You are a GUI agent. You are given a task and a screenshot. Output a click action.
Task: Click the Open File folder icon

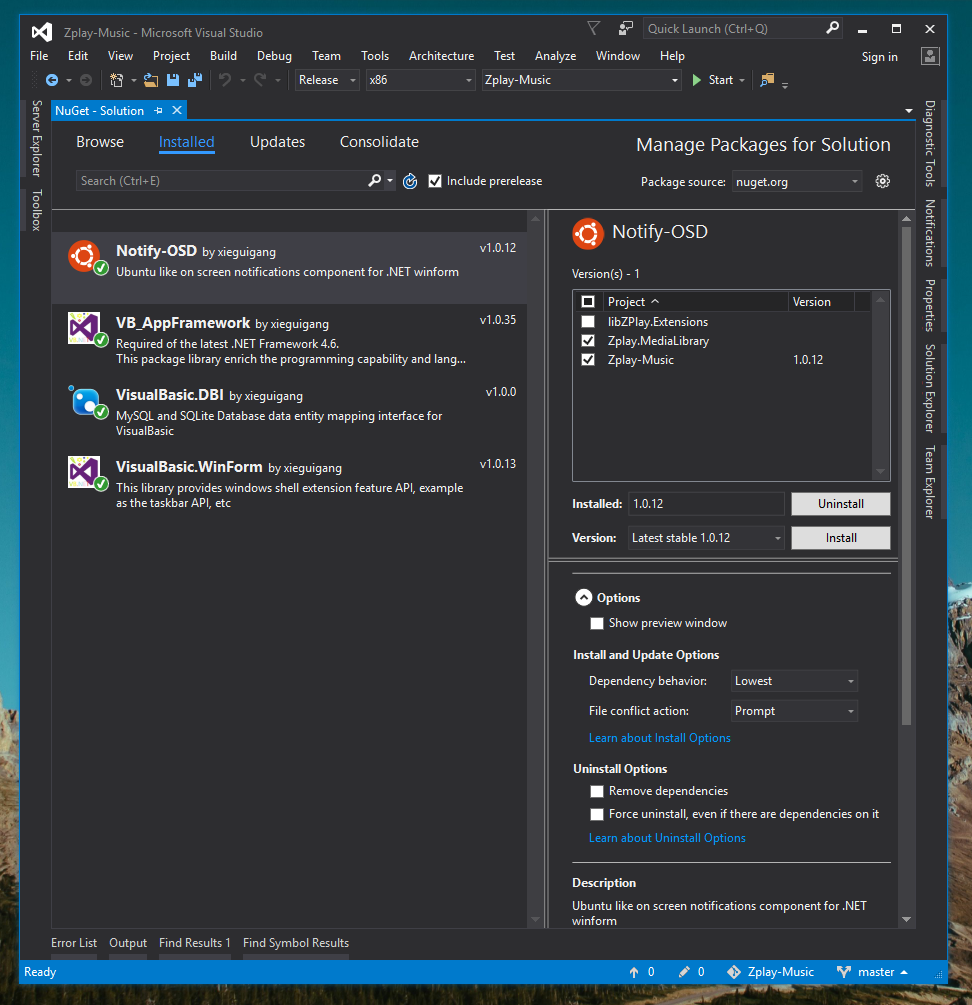(x=151, y=80)
